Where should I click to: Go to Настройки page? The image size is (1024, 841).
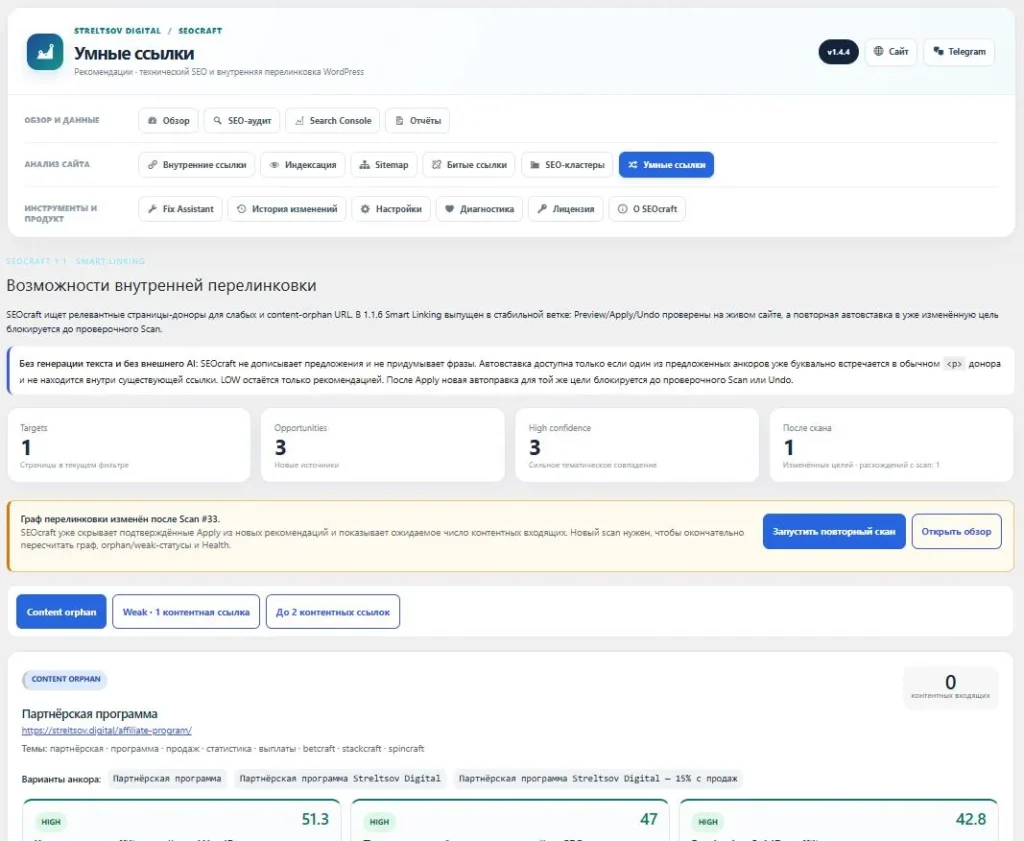click(391, 209)
